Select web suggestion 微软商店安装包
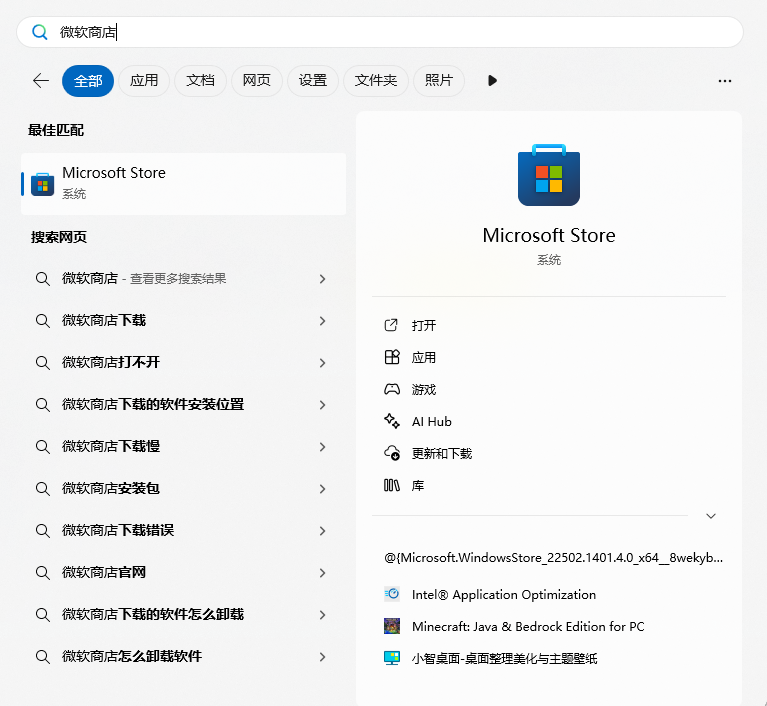 pyautogui.click(x=181, y=489)
